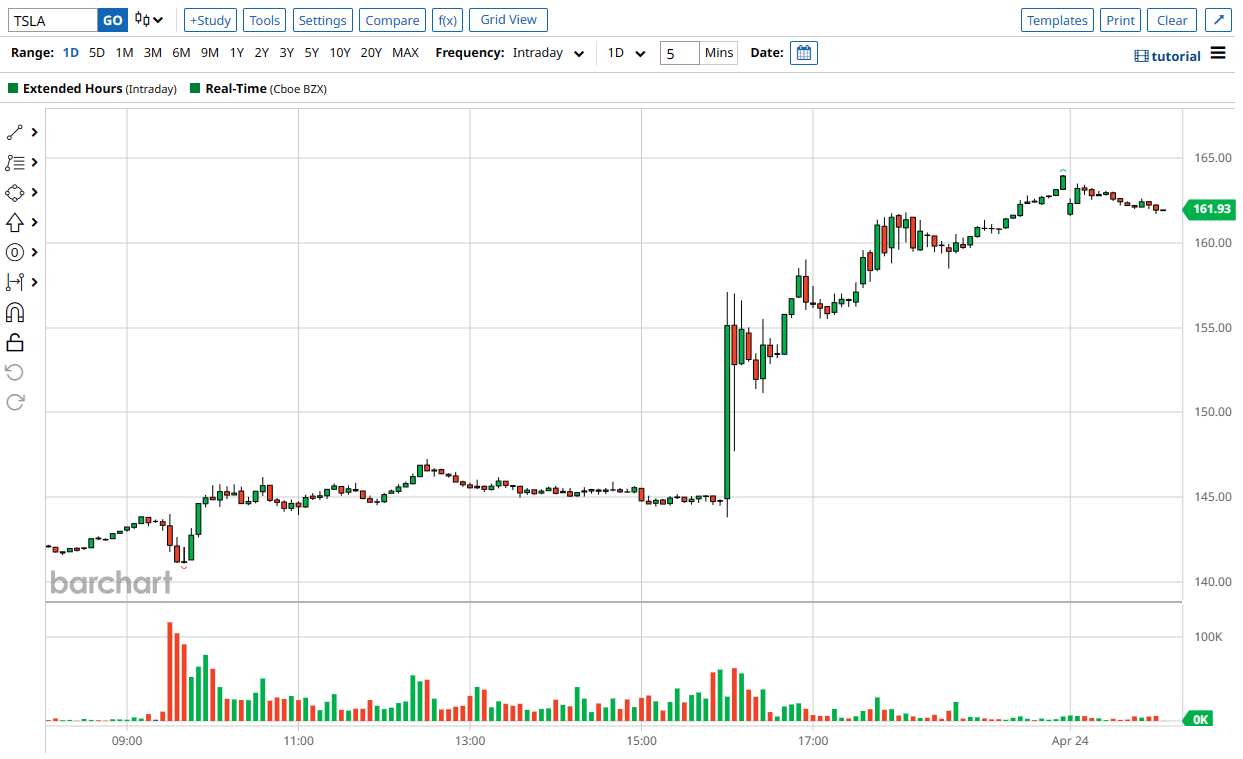Click the +Study button
The width and height of the screenshot is (1243, 759).
[210, 20]
